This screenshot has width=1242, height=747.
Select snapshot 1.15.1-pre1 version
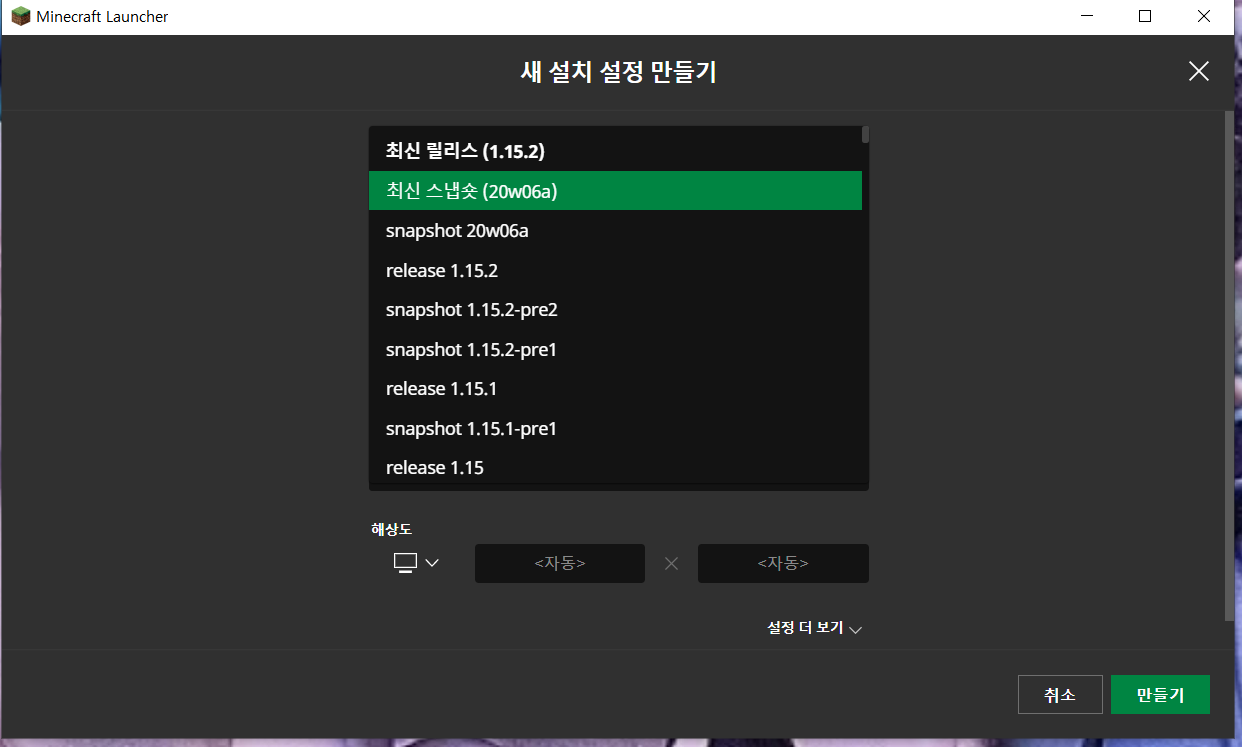[615, 428]
